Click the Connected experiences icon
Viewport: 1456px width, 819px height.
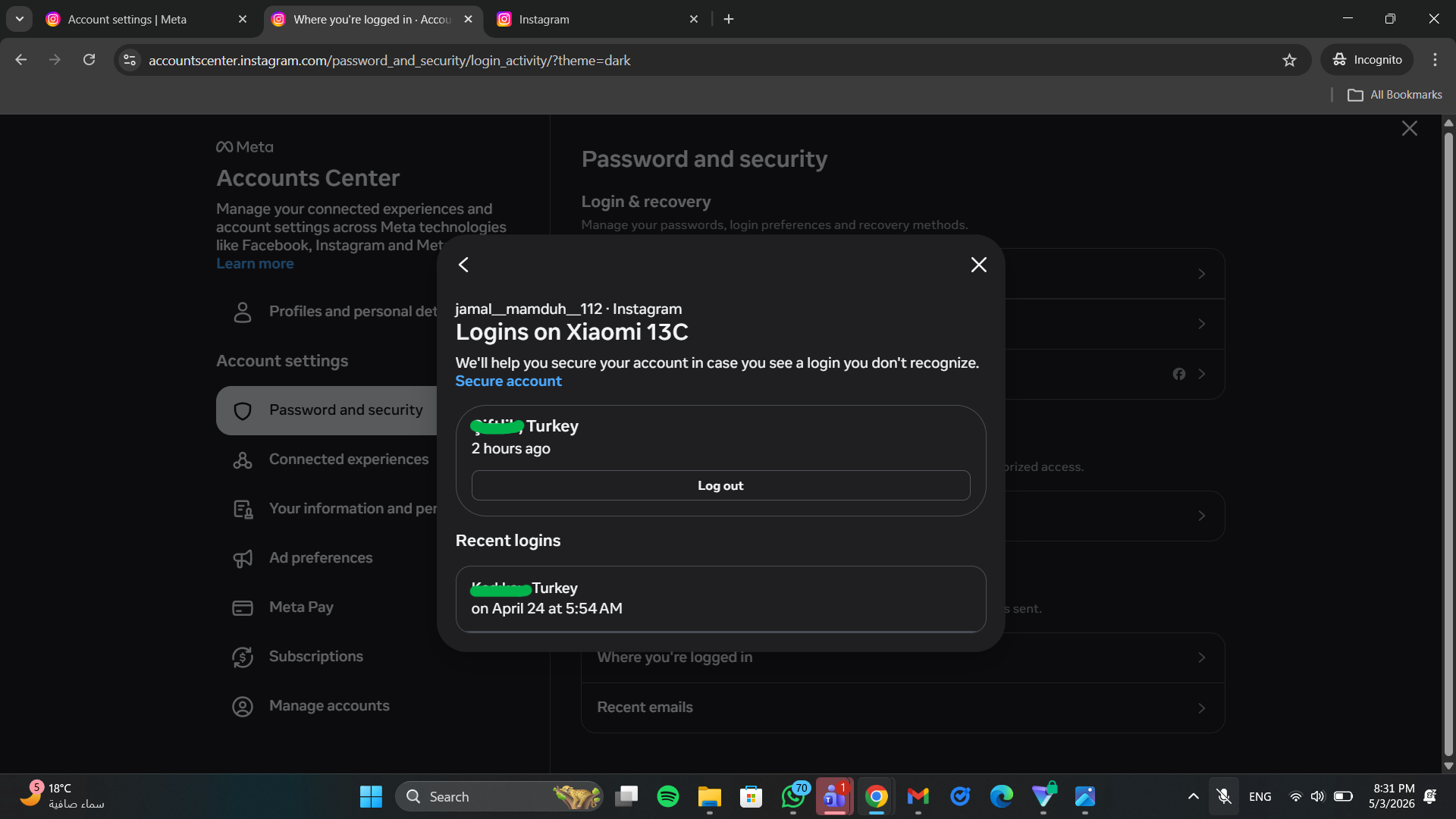[x=243, y=460]
